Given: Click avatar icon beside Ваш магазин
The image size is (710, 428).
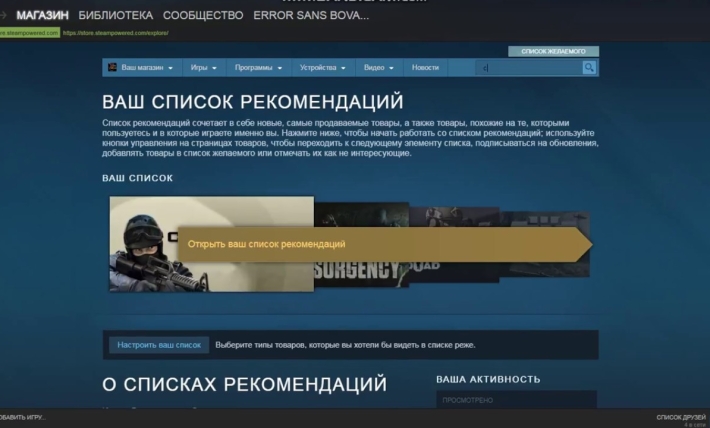Looking at the screenshot, I should (x=112, y=67).
